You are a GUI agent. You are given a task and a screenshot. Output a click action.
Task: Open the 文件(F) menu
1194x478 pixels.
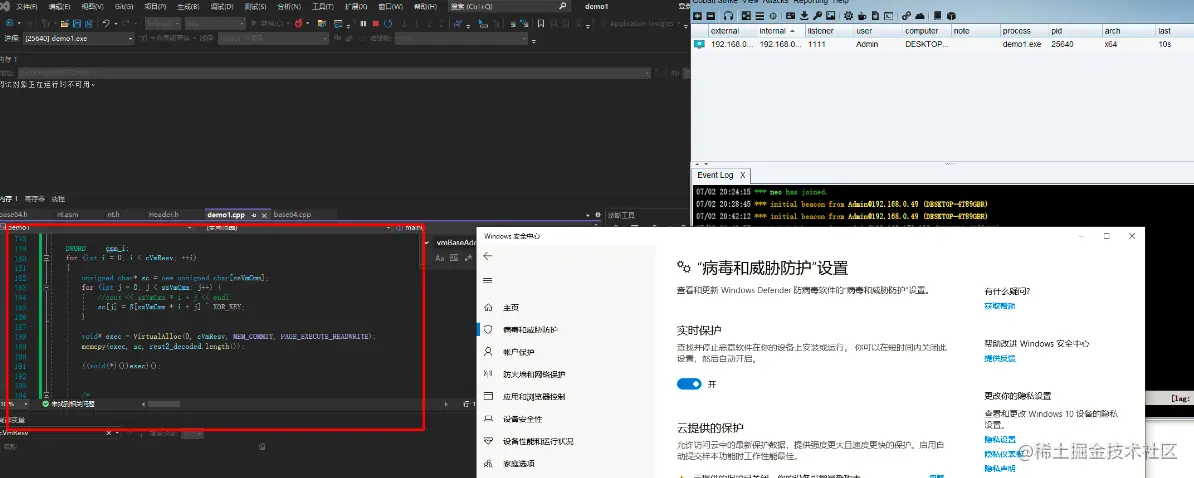click(27, 6)
